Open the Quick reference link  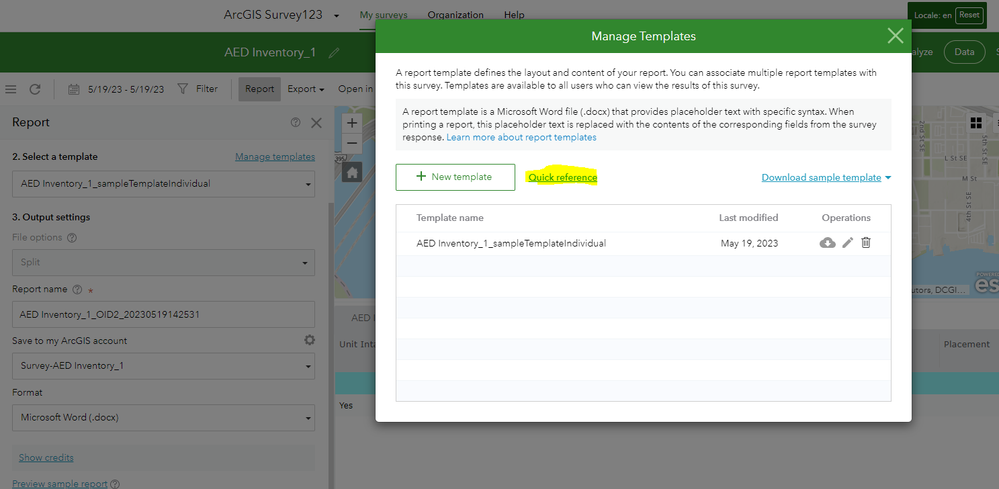click(563, 178)
